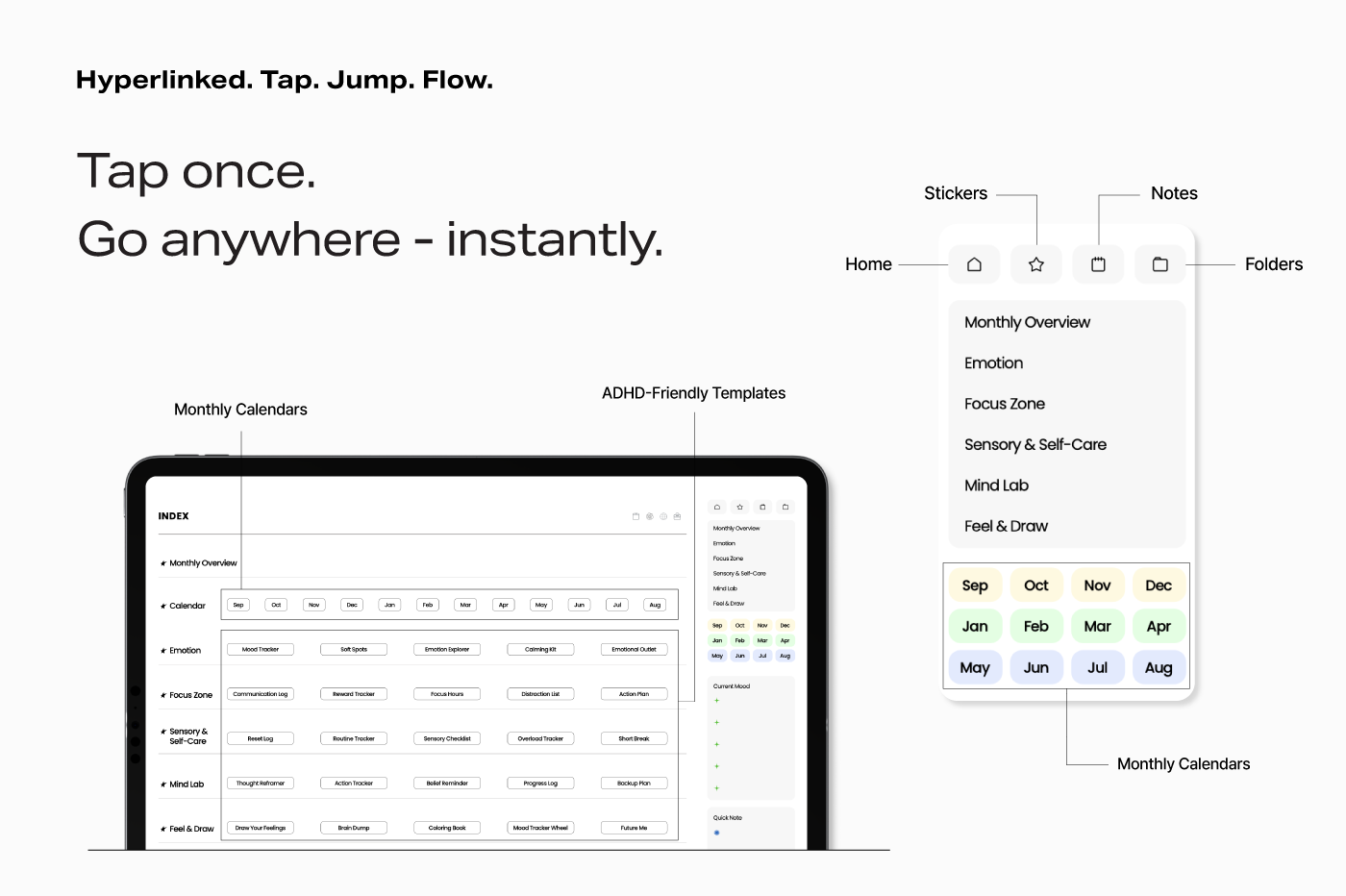Click the leftmost icon in the INDEX header
1346x896 pixels.
tap(636, 516)
